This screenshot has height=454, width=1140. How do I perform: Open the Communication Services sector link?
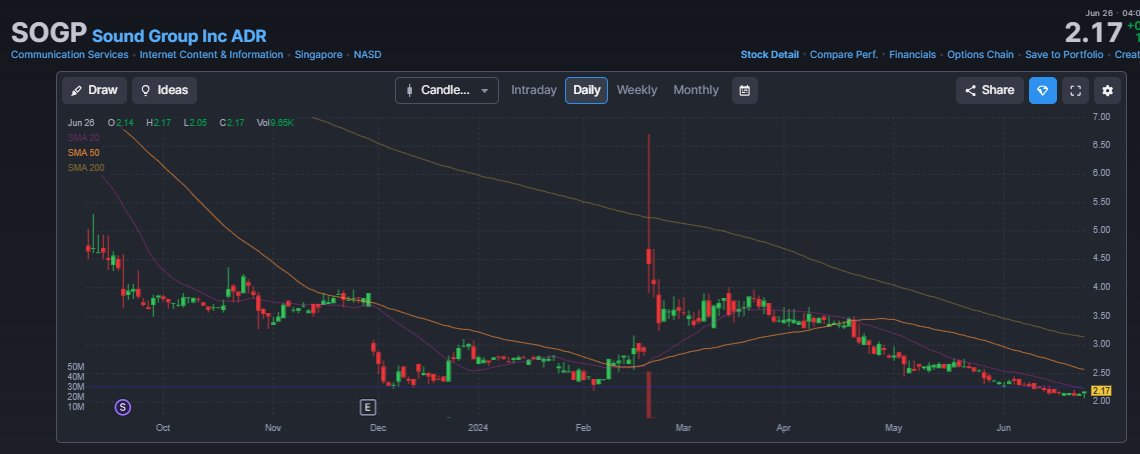70,55
